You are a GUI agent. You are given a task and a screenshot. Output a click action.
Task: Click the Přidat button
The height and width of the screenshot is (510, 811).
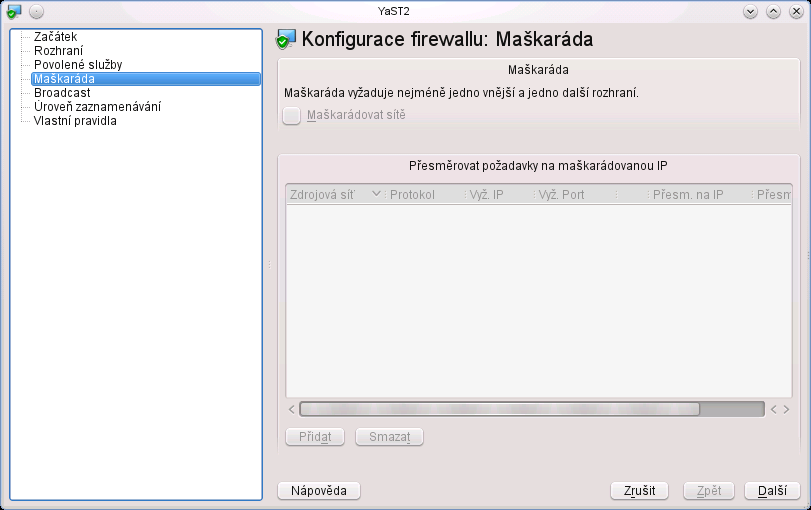point(315,437)
